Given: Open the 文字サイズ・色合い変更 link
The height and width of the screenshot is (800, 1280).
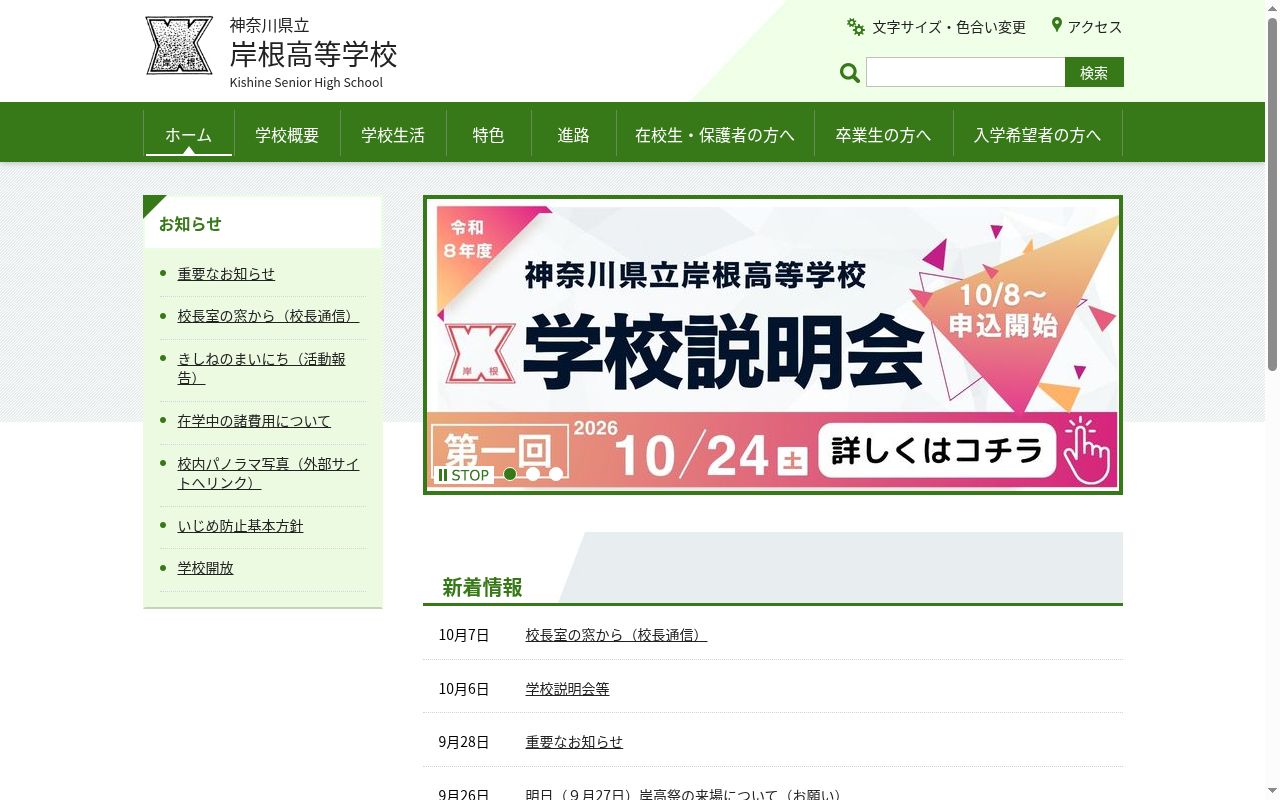Looking at the screenshot, I should pyautogui.click(x=949, y=27).
